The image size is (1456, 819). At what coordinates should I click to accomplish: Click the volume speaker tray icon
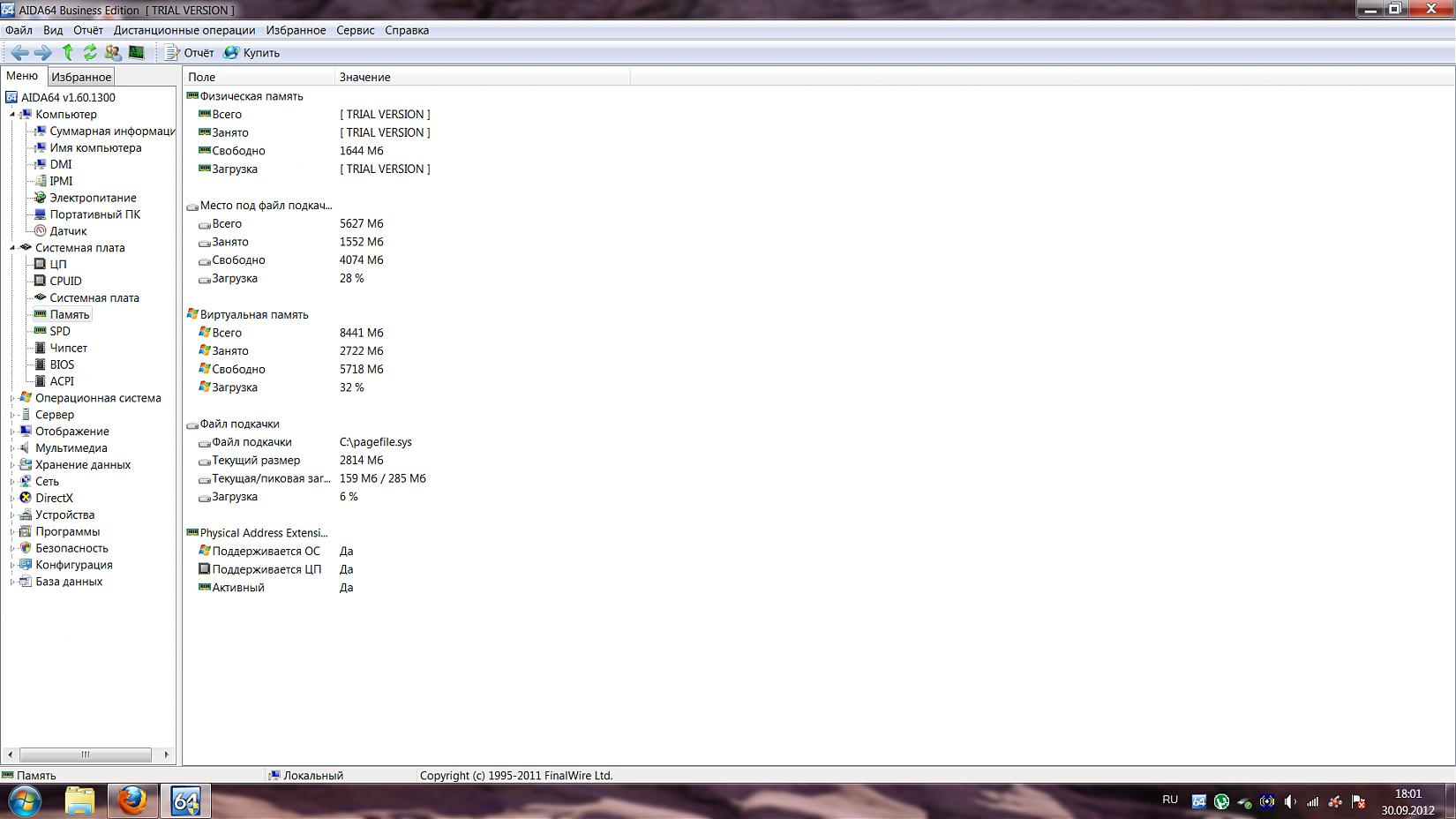point(1290,801)
